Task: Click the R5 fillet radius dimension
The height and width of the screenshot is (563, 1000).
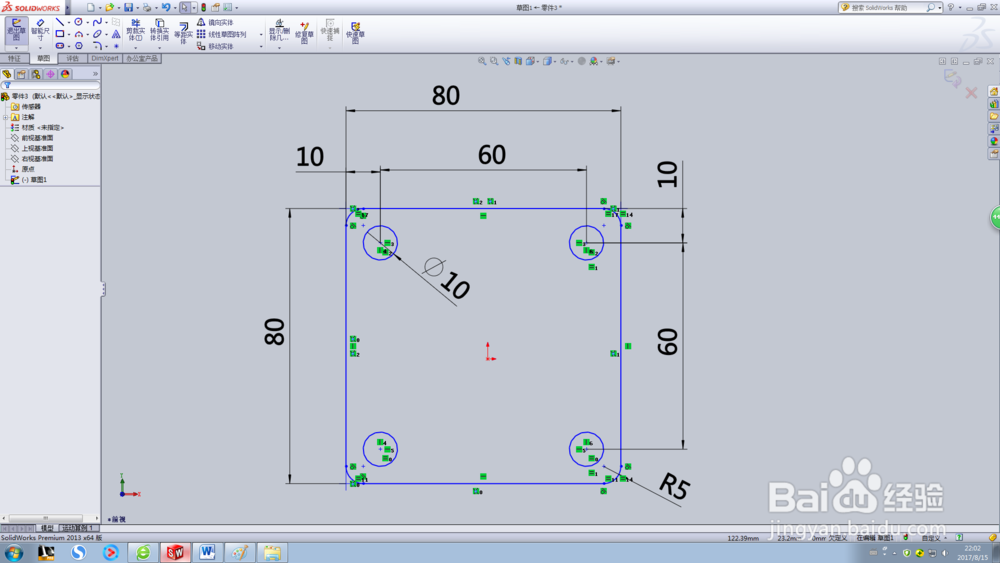Action: (x=673, y=486)
